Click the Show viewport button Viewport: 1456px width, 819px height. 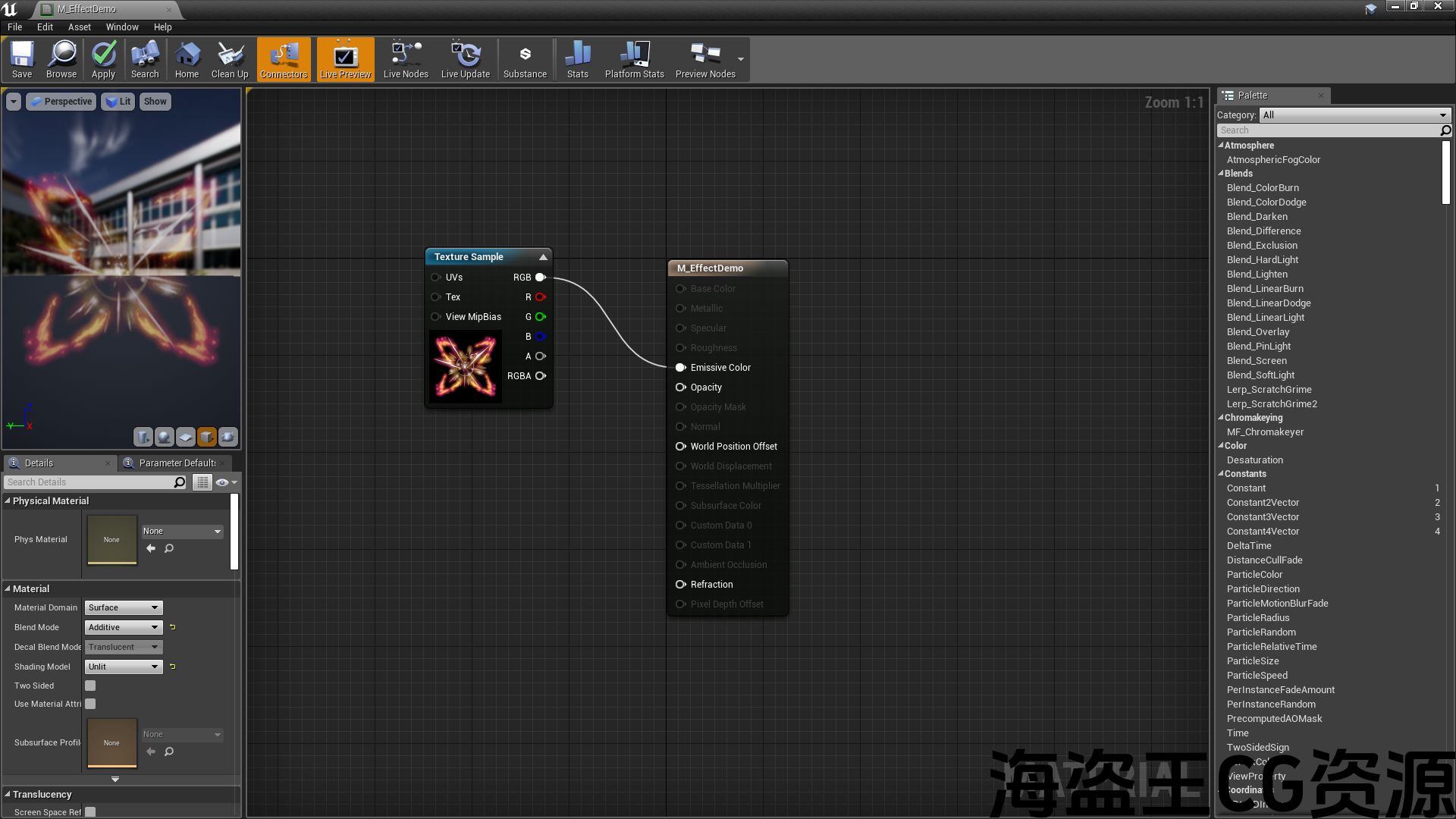pos(155,102)
